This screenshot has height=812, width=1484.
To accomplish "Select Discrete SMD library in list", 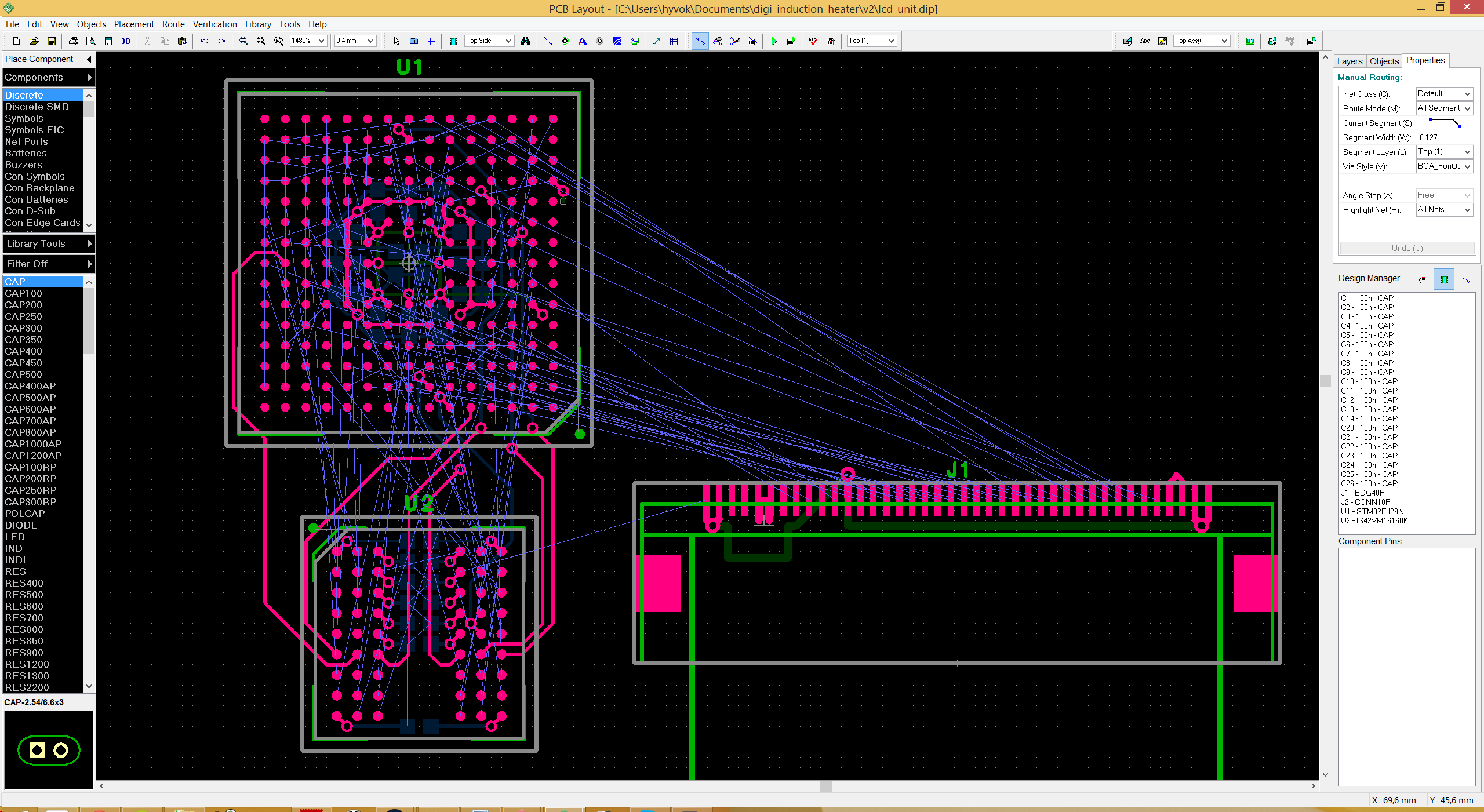I will (37, 107).
